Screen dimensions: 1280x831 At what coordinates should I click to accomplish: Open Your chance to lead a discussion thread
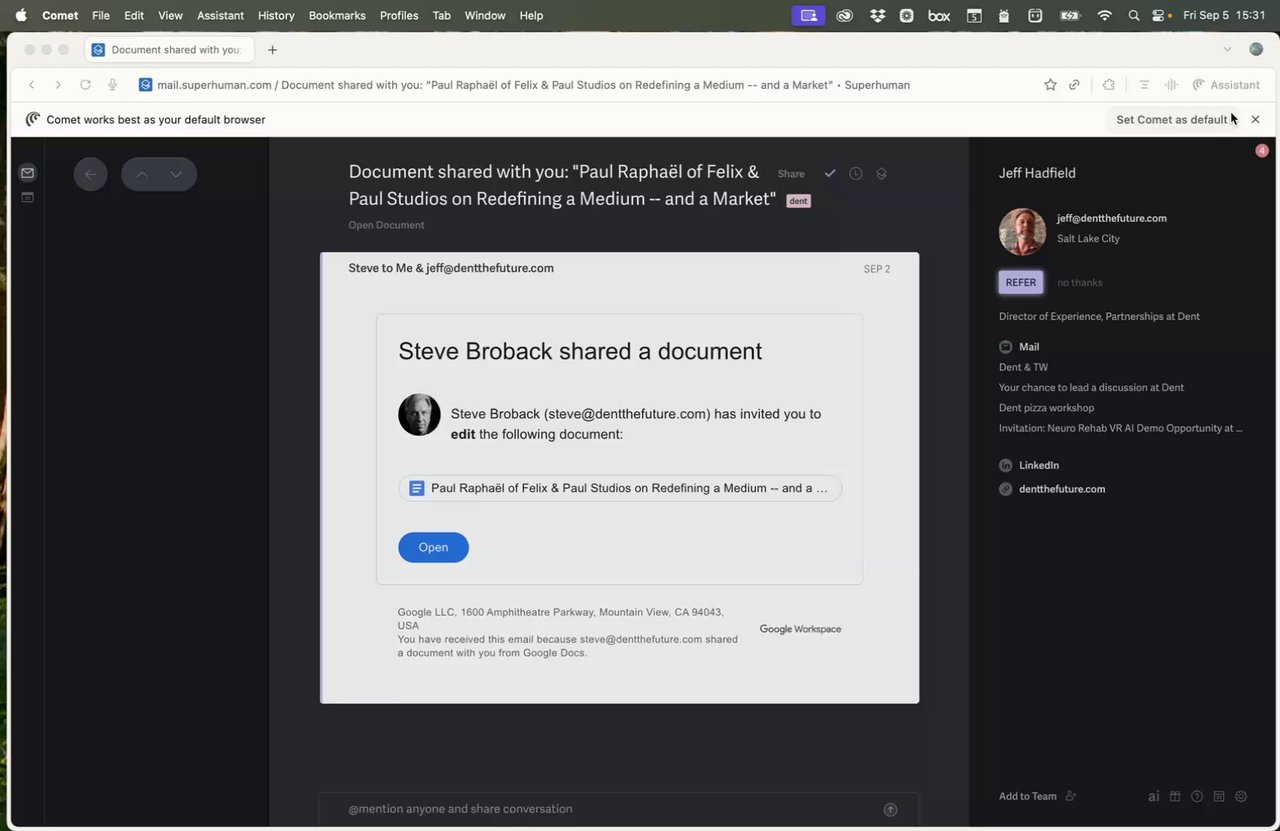(x=1091, y=387)
